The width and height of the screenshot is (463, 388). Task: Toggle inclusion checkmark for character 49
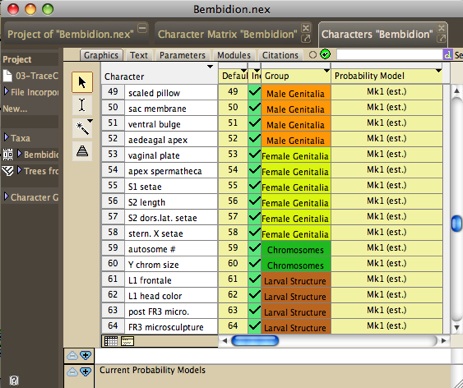coord(255,91)
